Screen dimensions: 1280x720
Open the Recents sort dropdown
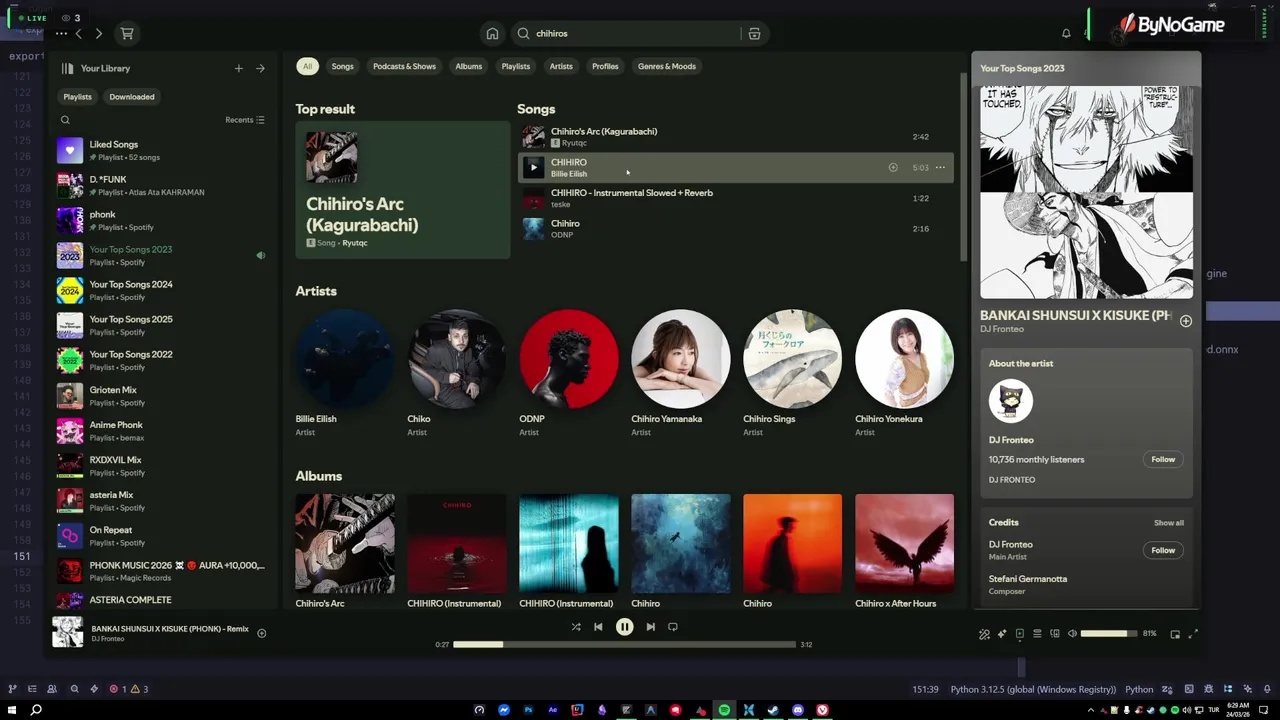245,120
